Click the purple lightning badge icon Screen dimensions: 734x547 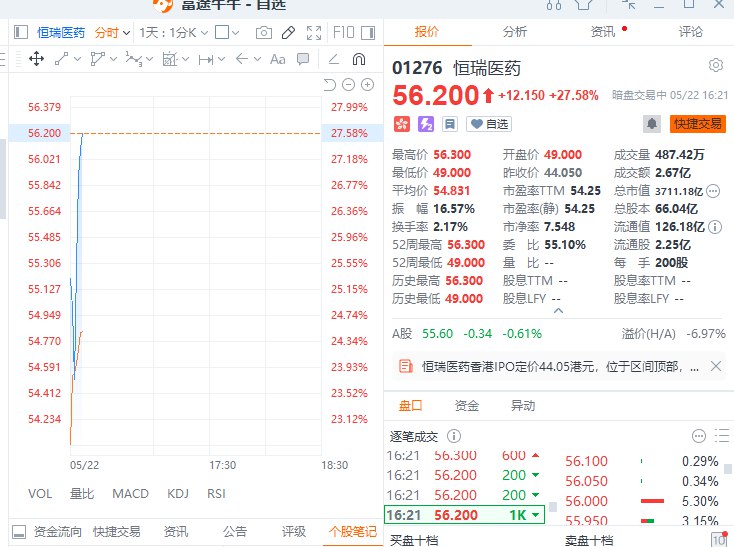[x=426, y=124]
